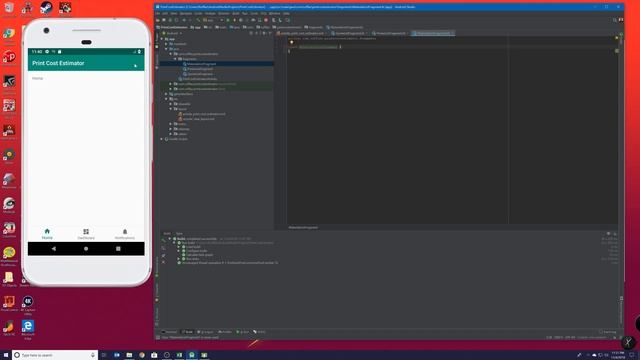The height and width of the screenshot is (360, 640).
Task: Expand the mipmap folder under res
Action: [x=171, y=129]
